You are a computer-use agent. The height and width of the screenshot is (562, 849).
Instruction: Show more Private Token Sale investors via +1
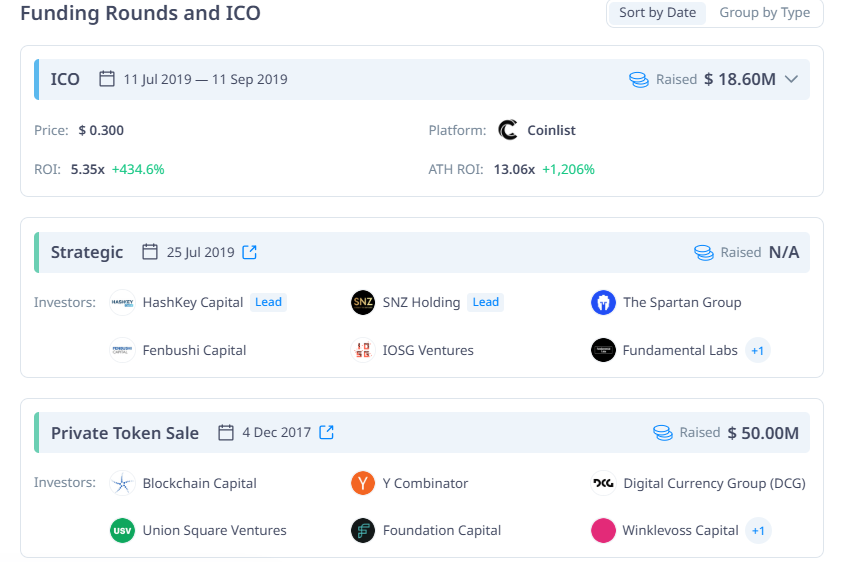tap(758, 531)
